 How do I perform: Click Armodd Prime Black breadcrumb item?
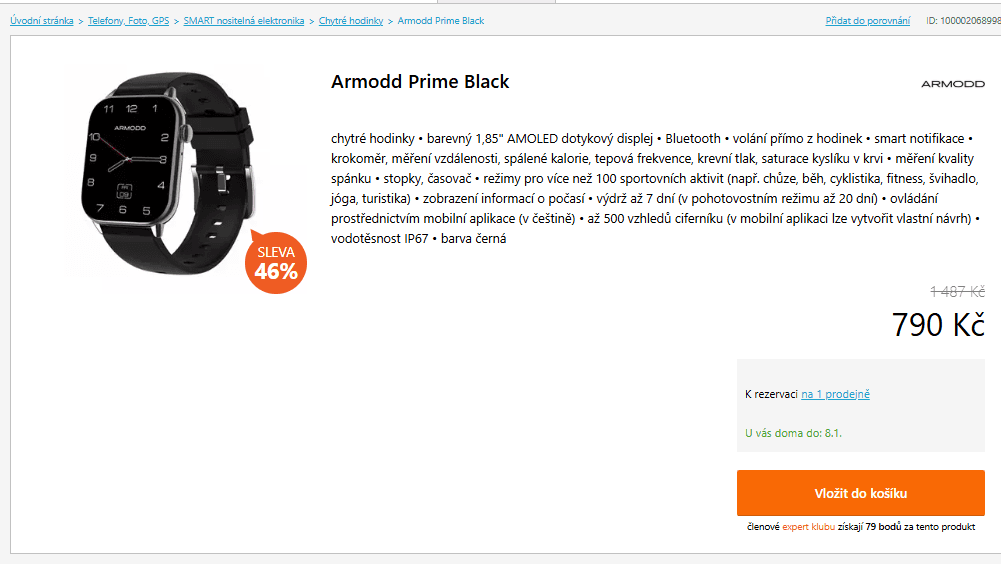coord(441,21)
